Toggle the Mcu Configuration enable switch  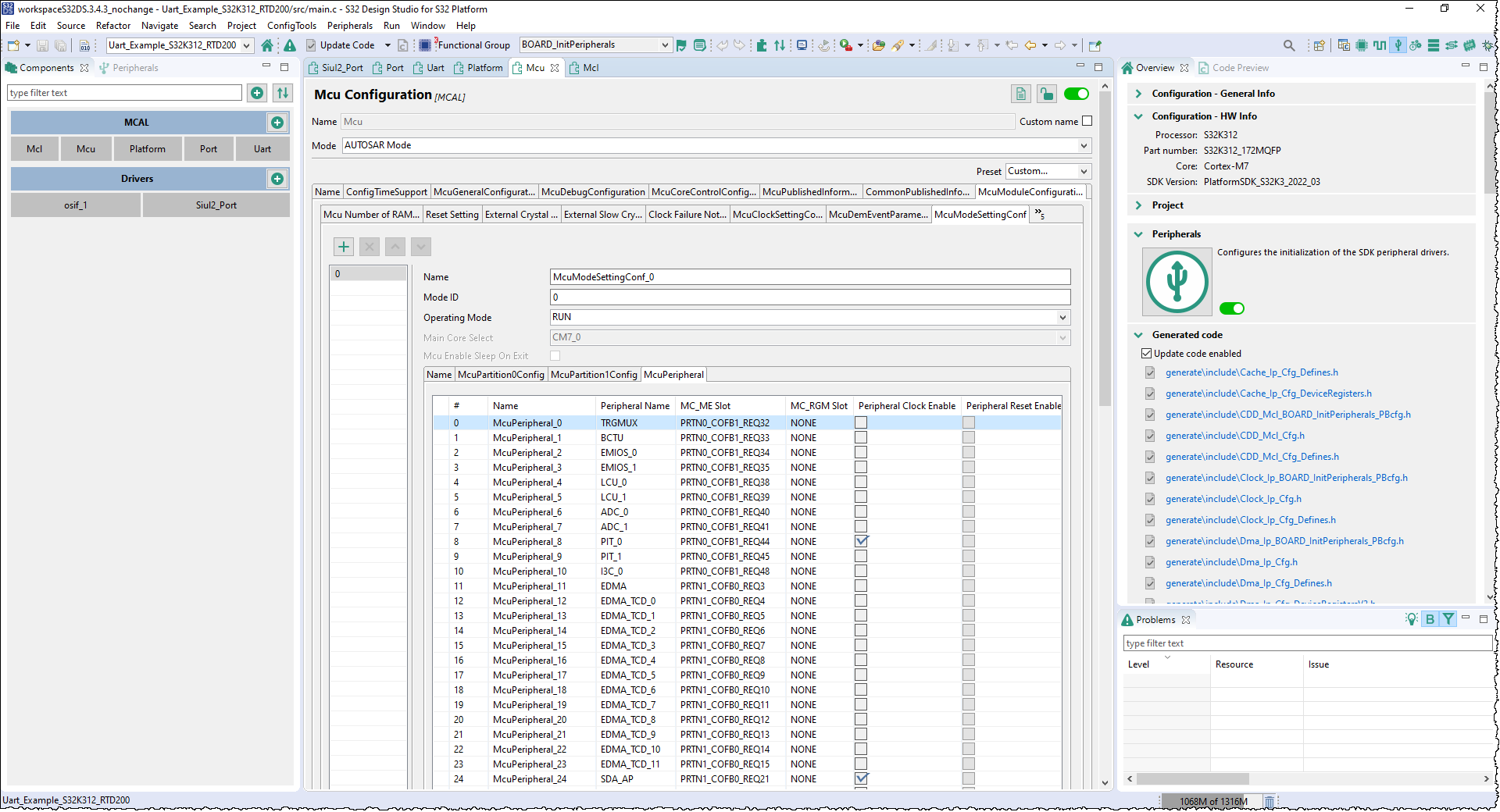coord(1076,94)
